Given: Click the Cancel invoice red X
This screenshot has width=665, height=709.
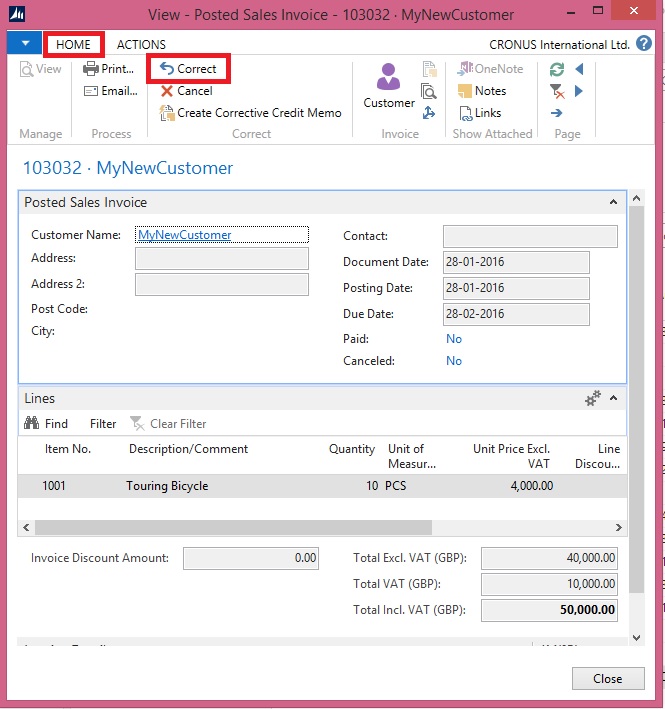Looking at the screenshot, I should click(187, 91).
